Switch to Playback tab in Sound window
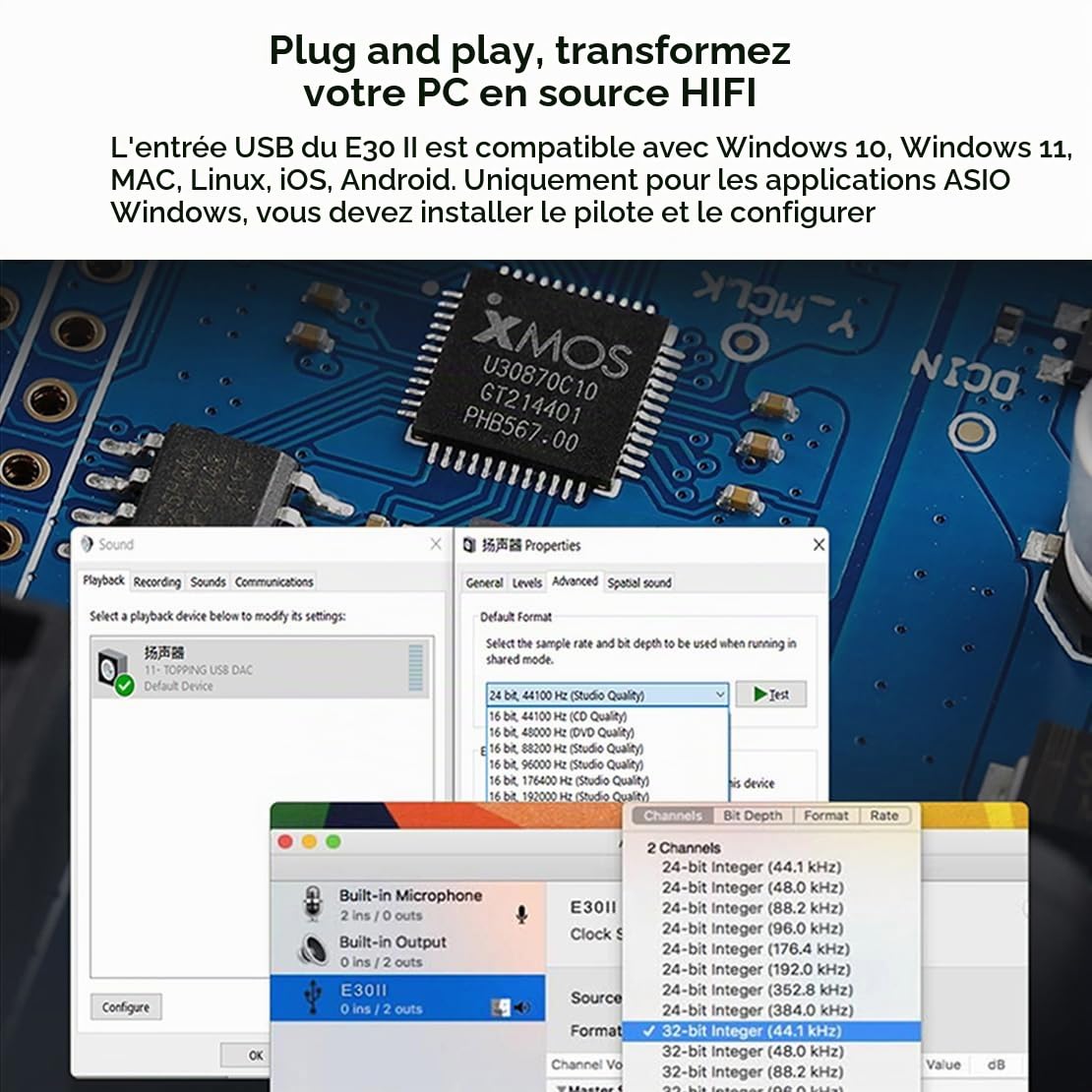The height and width of the screenshot is (1092, 1092). (103, 580)
